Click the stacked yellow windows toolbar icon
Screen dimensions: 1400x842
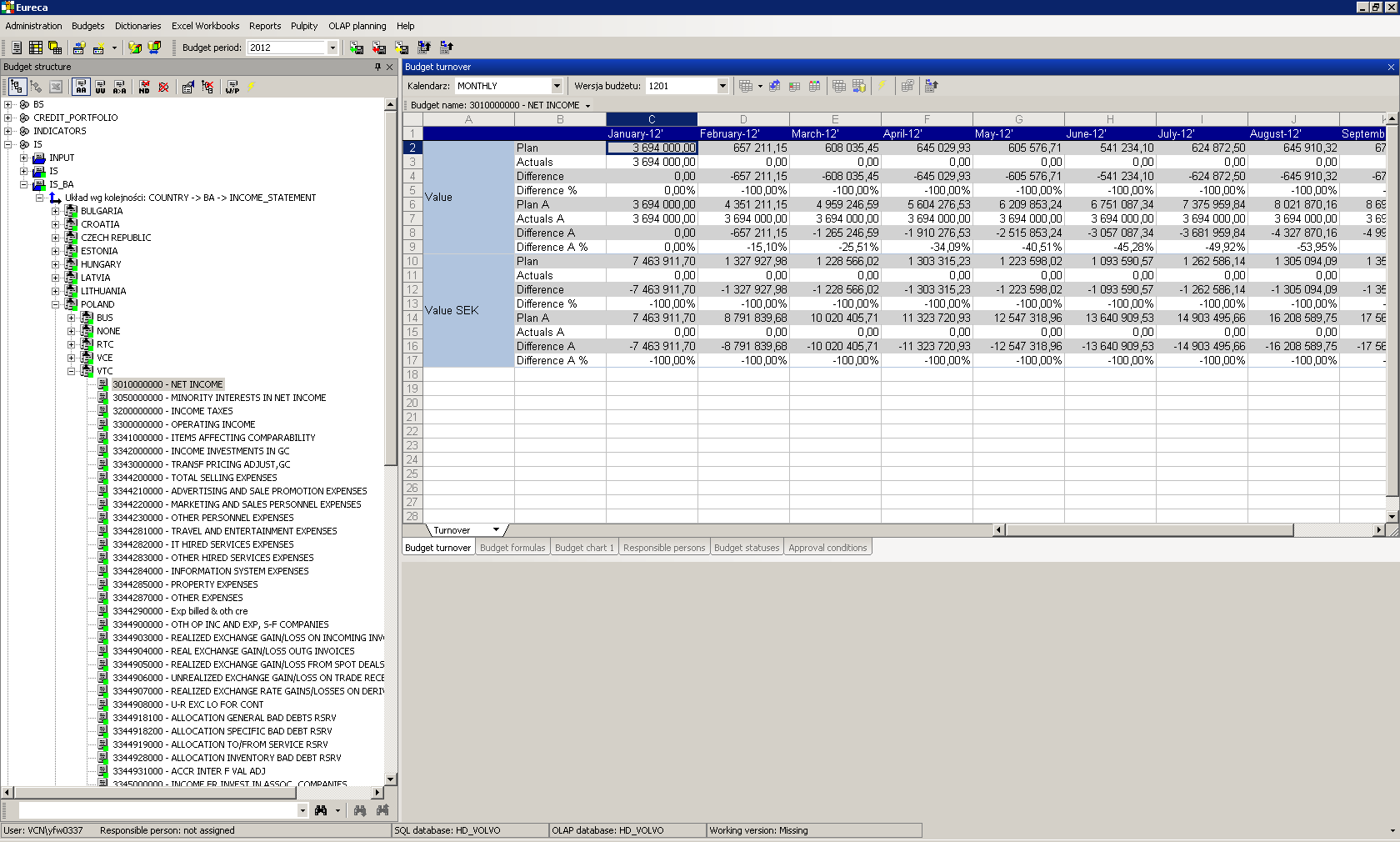(55, 48)
